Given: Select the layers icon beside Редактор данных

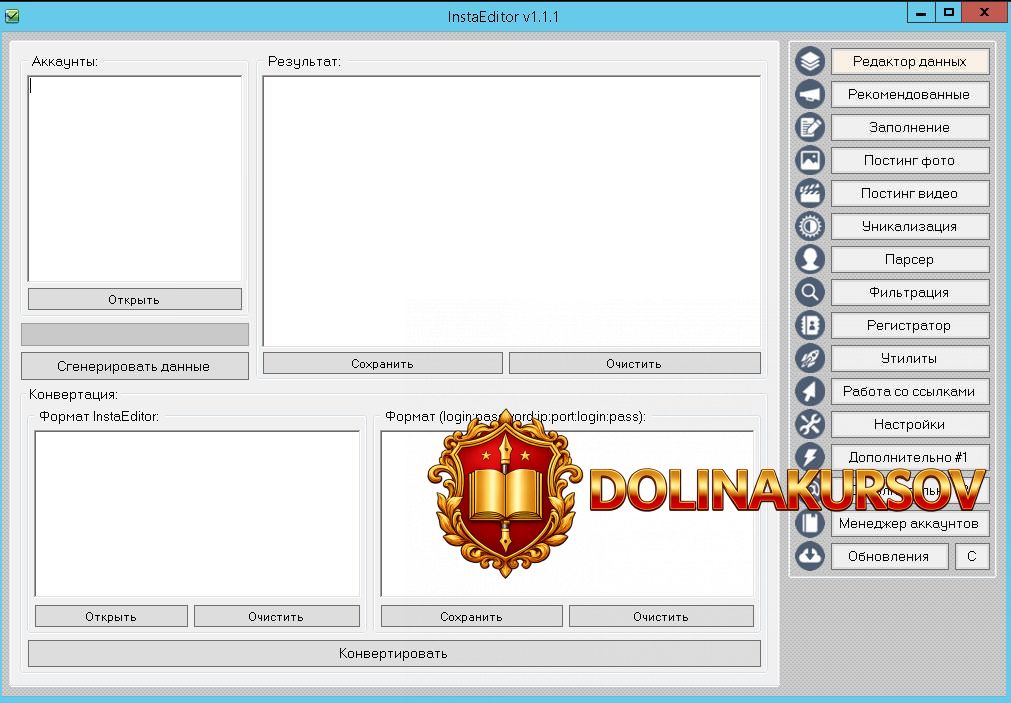Looking at the screenshot, I should tap(810, 61).
